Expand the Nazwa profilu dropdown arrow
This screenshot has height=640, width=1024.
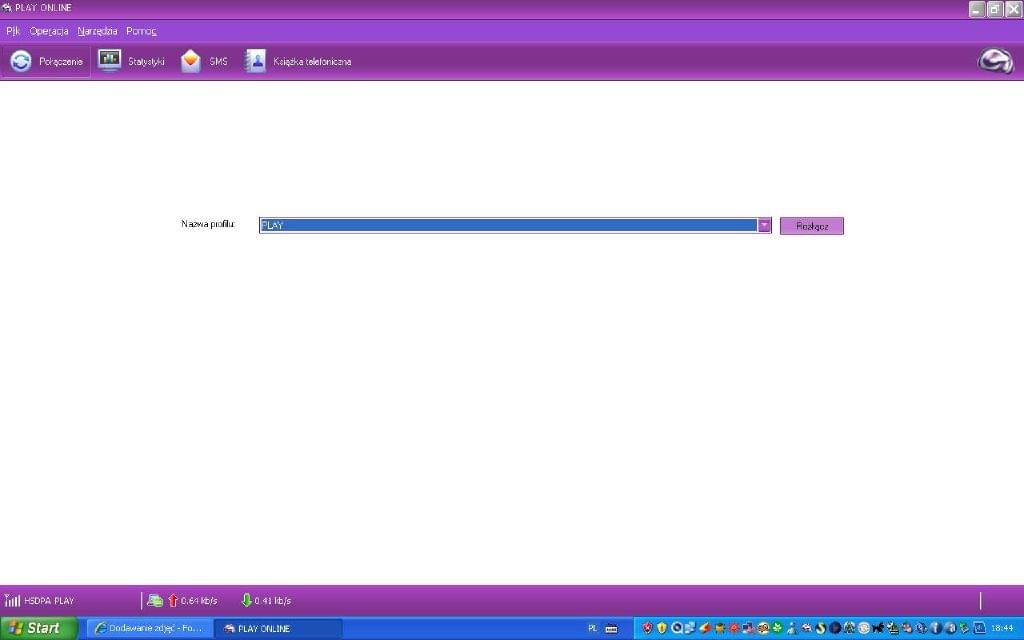(764, 225)
